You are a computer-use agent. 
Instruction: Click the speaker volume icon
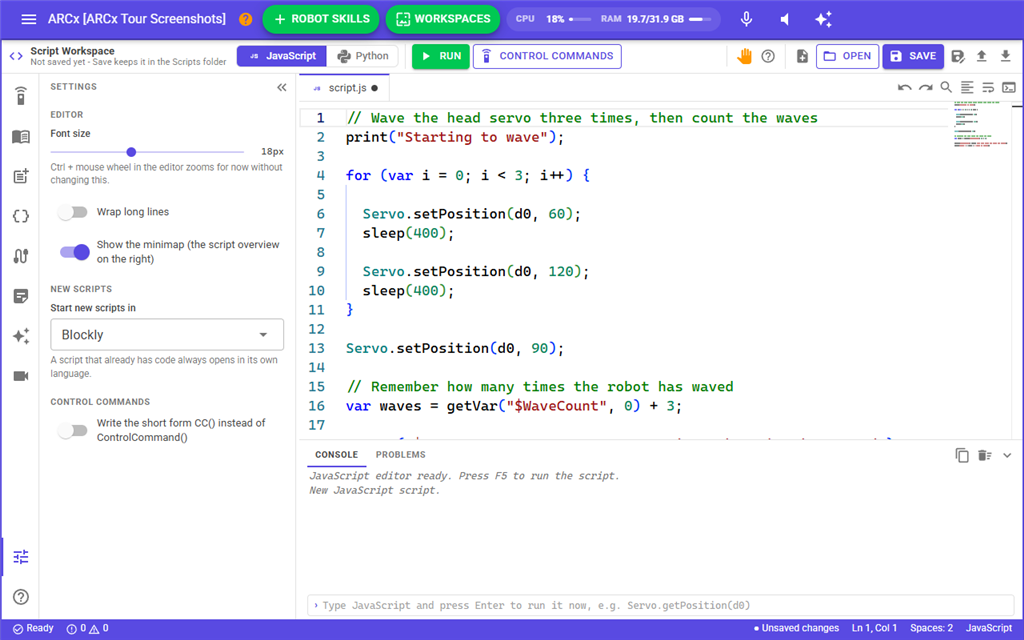coord(785,20)
